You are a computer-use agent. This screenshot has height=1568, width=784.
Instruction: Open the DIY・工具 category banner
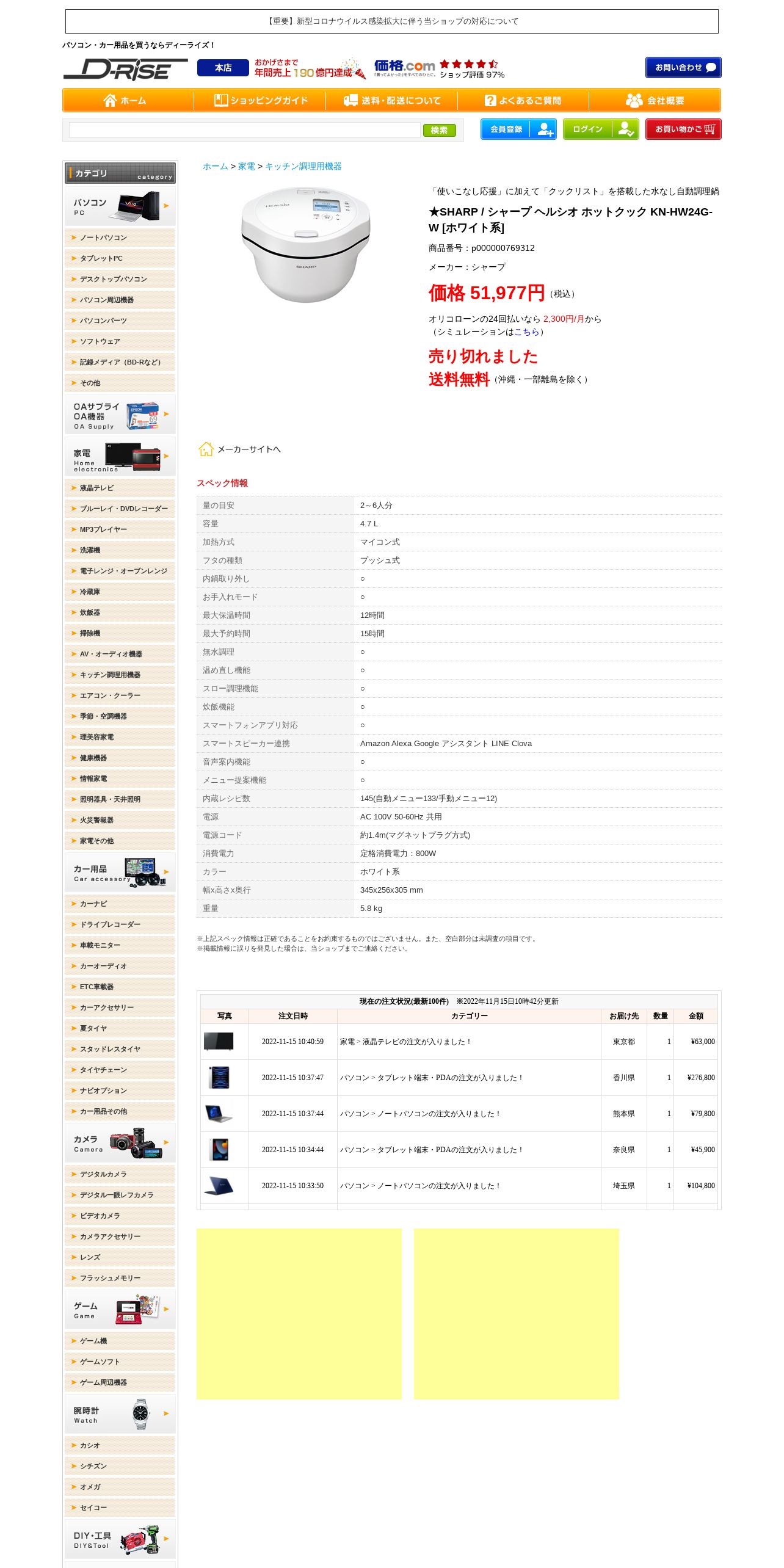coord(120,1539)
